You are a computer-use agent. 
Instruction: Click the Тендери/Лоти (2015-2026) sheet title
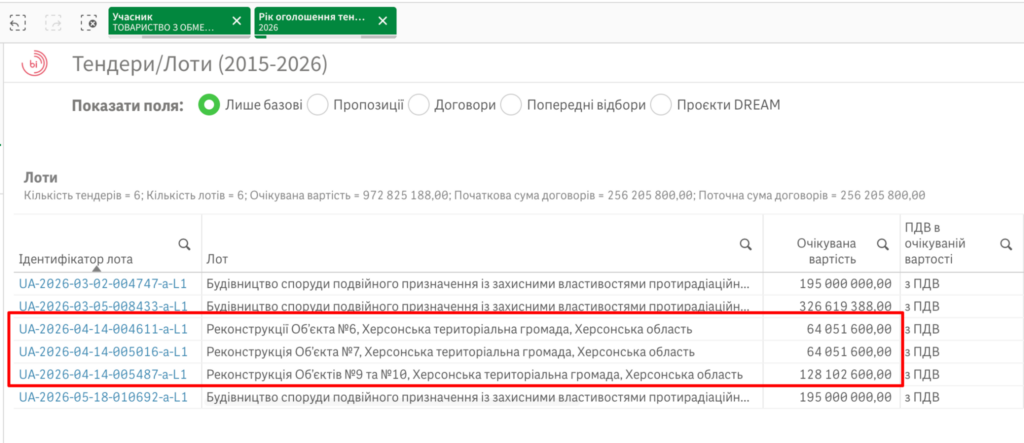point(200,64)
